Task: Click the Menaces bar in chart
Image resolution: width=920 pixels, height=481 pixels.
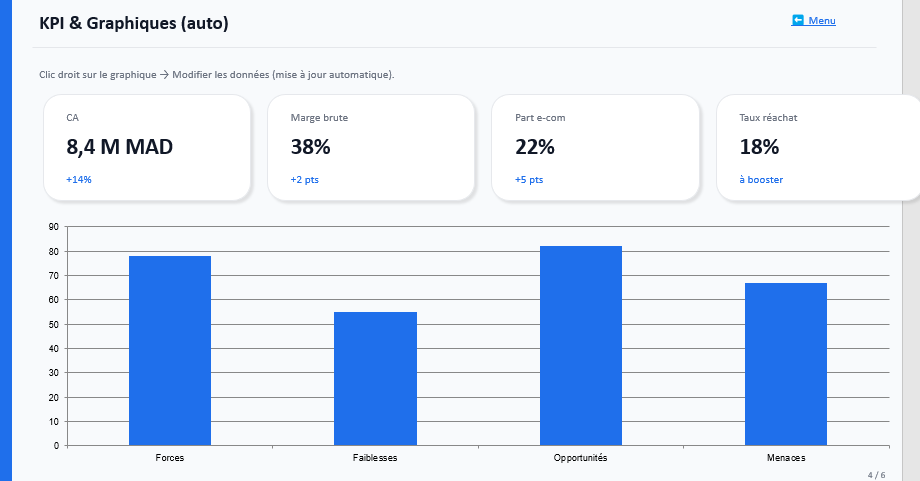Action: coord(785,364)
